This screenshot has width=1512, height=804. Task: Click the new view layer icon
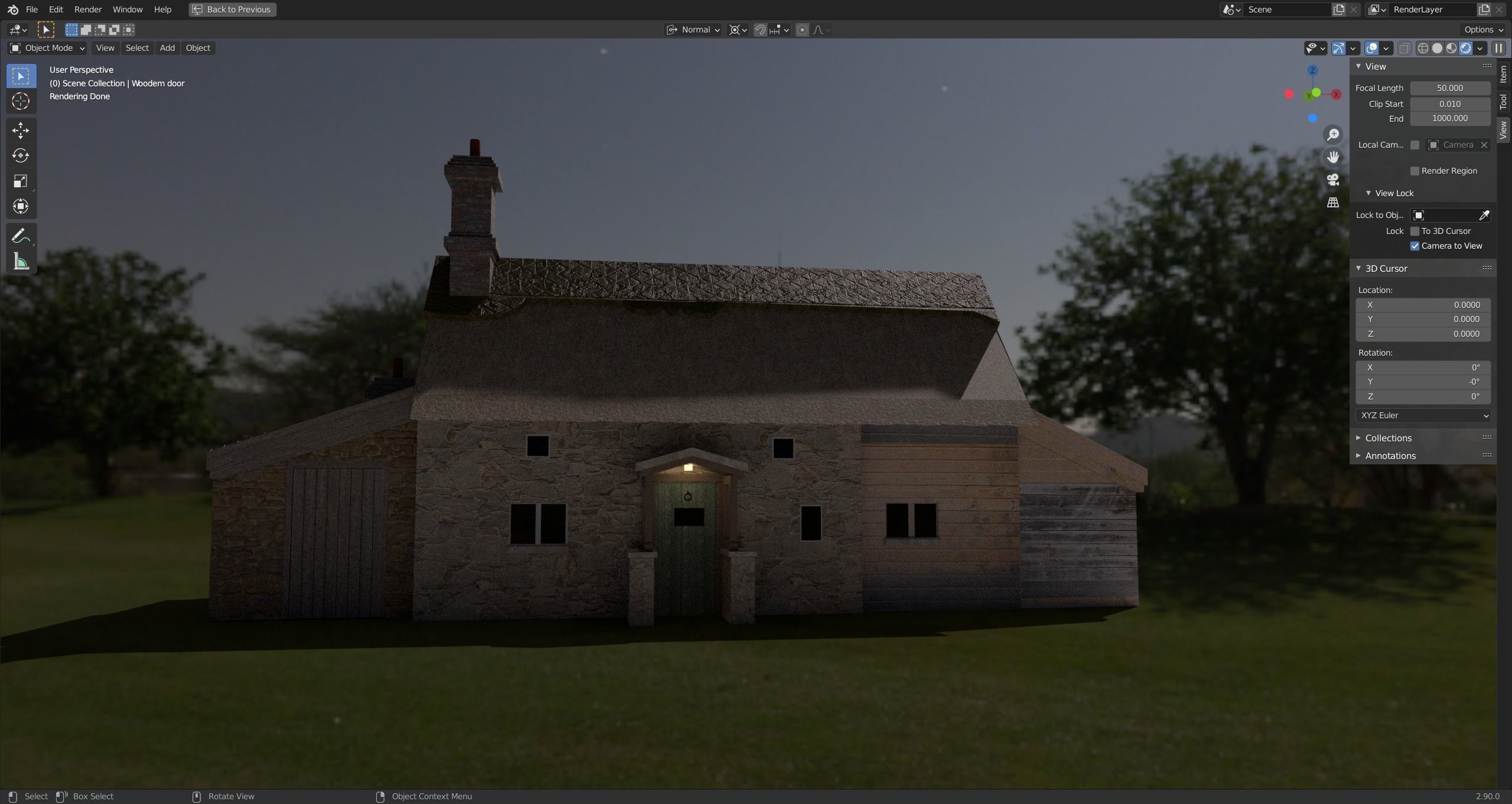point(1484,9)
